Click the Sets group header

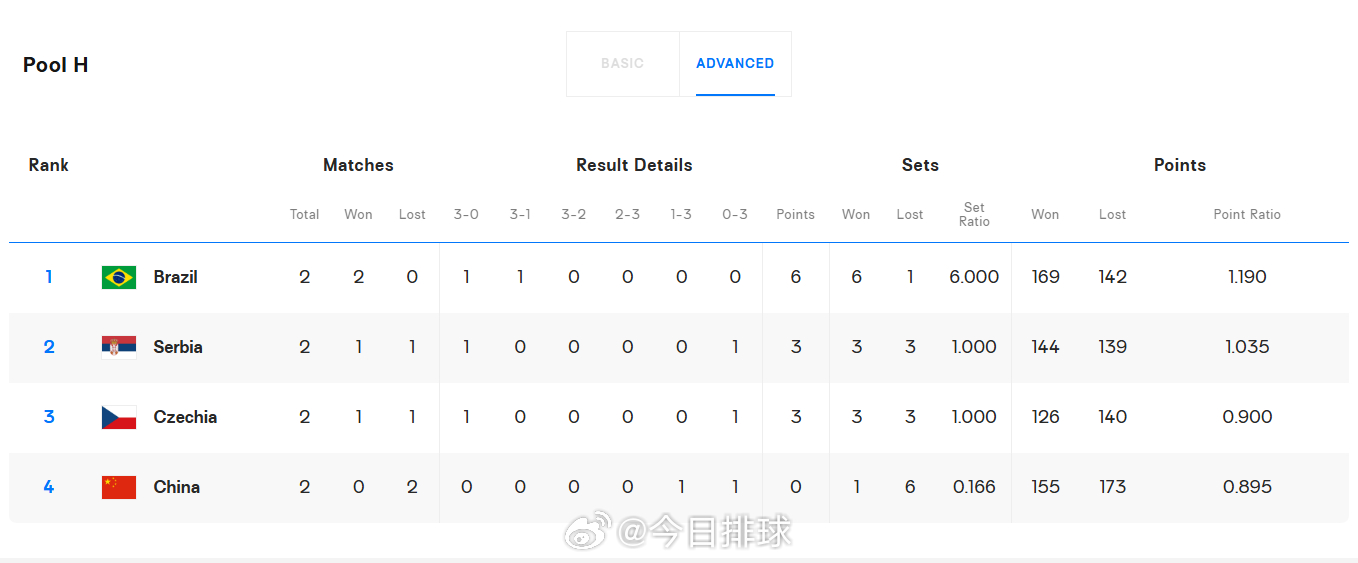pyautogui.click(x=920, y=165)
